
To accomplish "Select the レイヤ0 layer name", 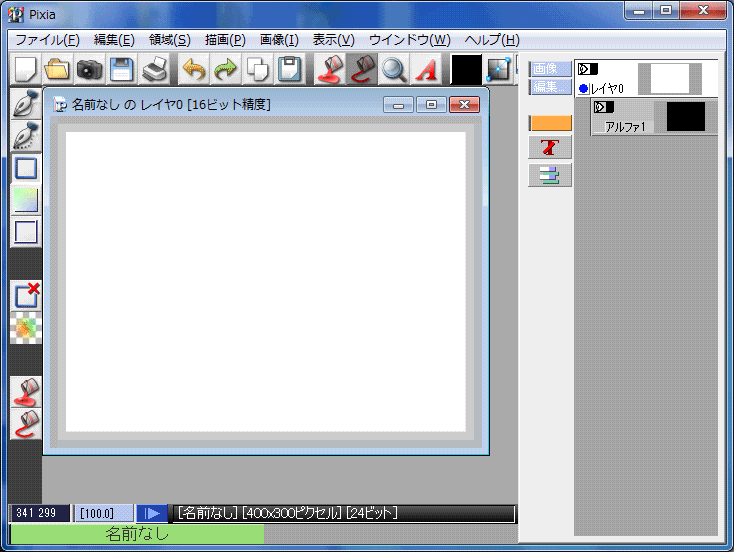I will pos(607,88).
